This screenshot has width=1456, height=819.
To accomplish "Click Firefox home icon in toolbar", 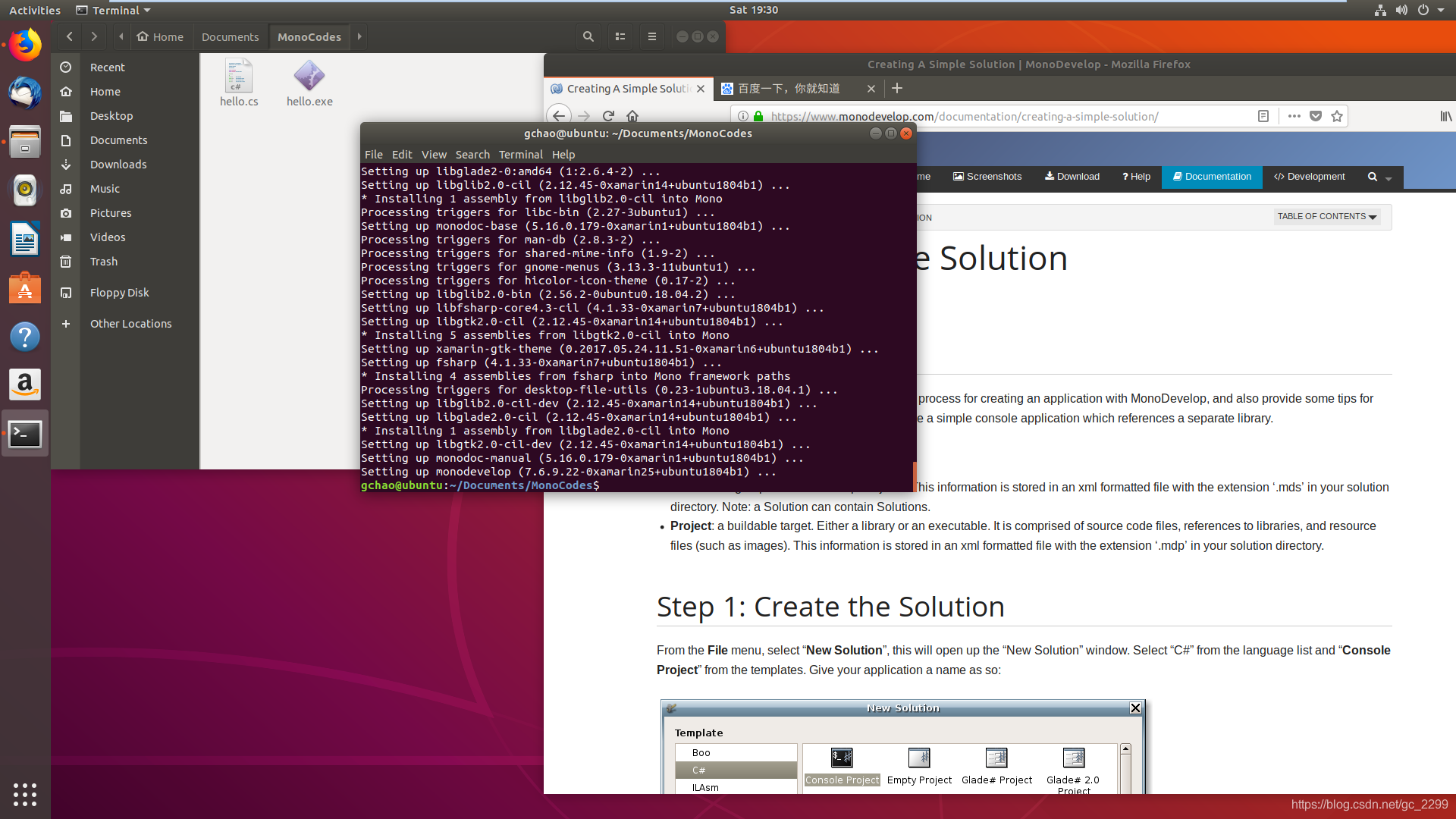I will (632, 116).
